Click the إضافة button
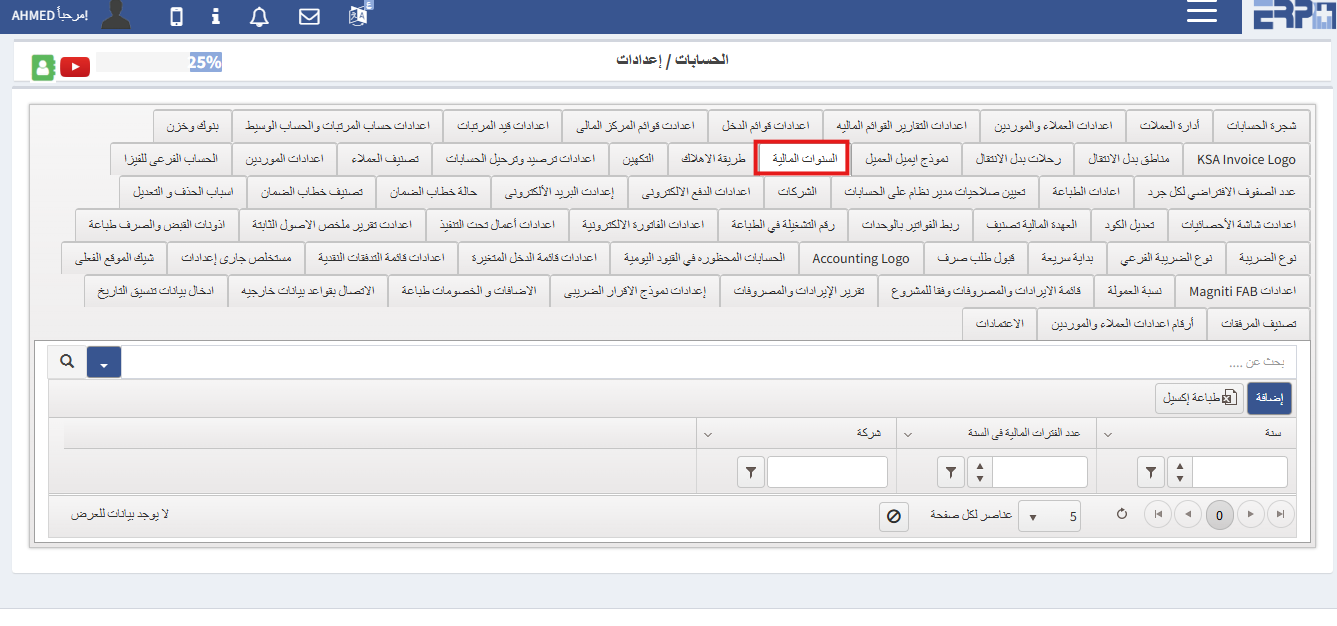Viewport: 1337px width, 626px height. point(1269,397)
